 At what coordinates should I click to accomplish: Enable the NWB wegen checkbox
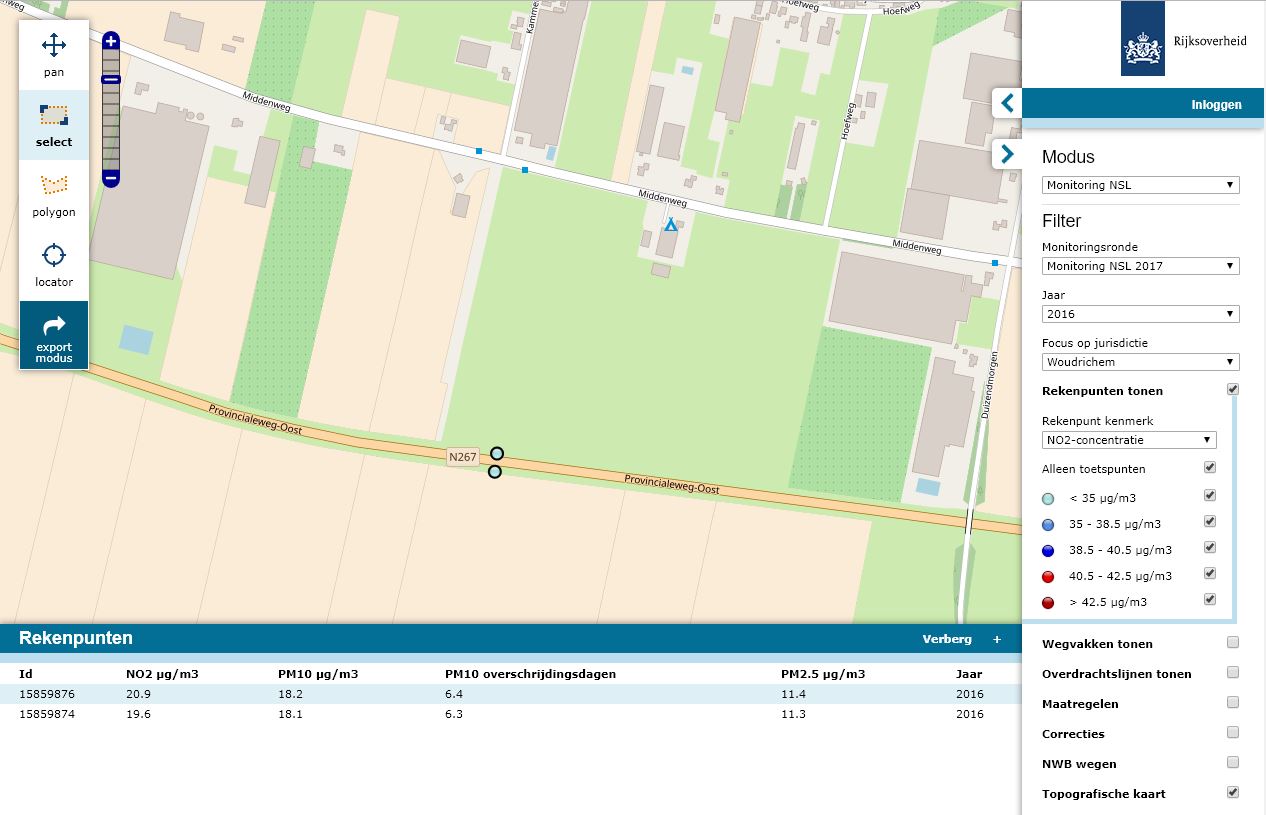(x=1233, y=762)
